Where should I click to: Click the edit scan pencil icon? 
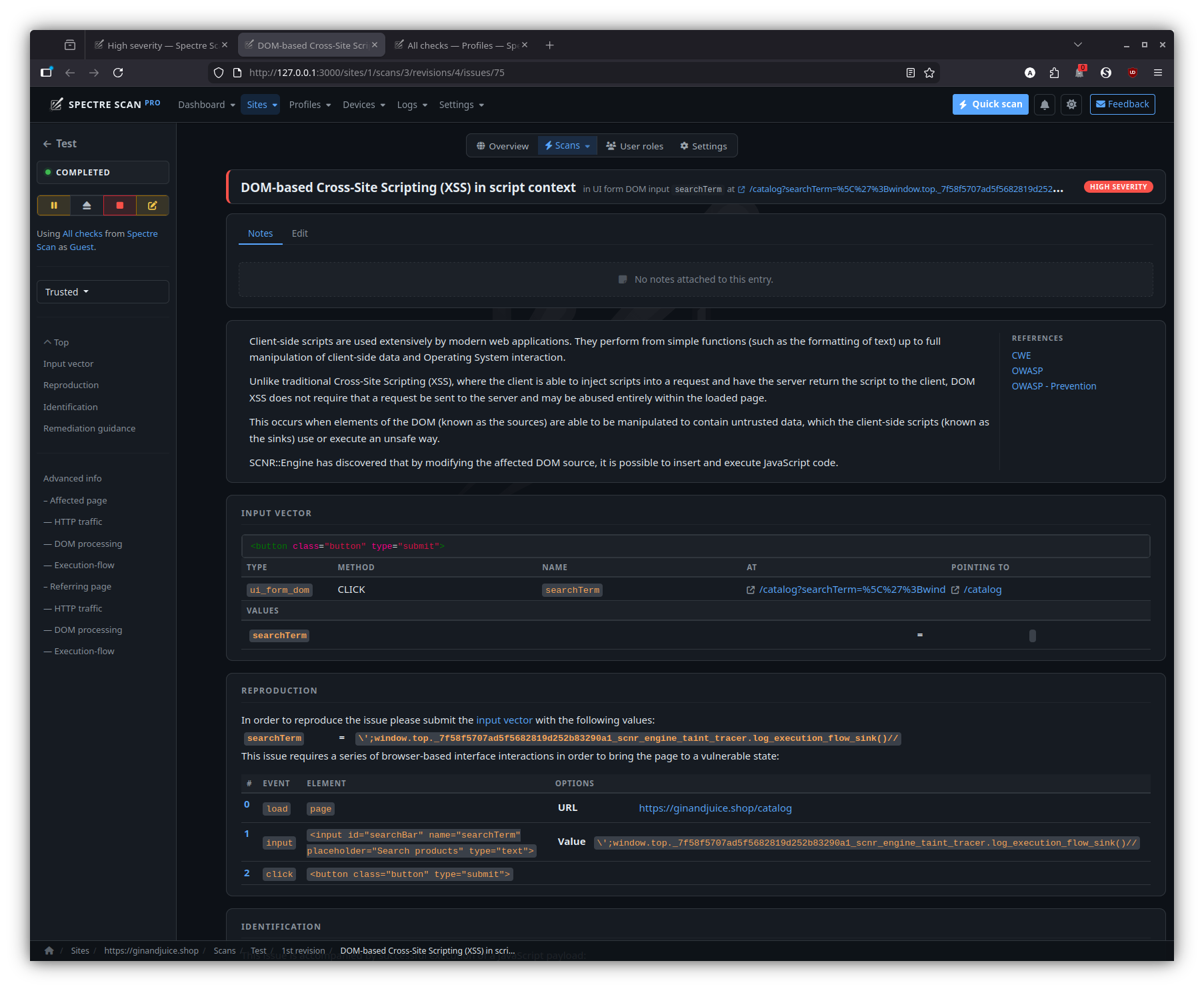pyautogui.click(x=152, y=205)
